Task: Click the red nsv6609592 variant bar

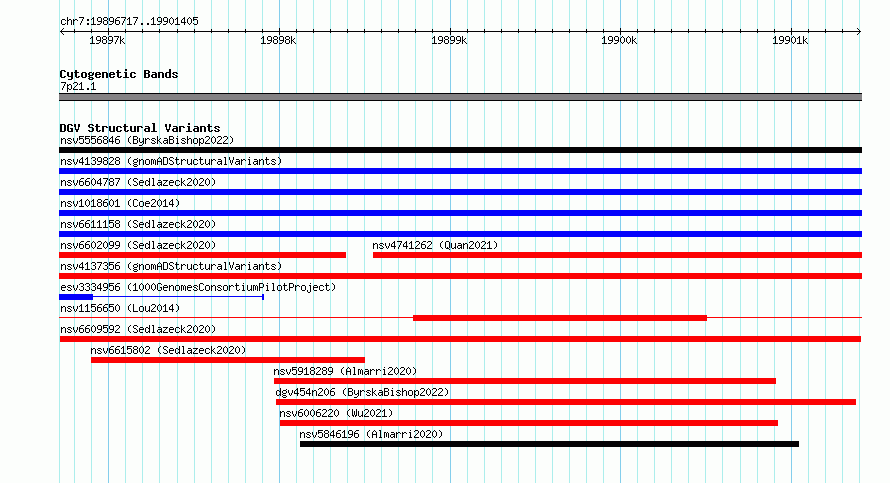Action: (x=460, y=339)
